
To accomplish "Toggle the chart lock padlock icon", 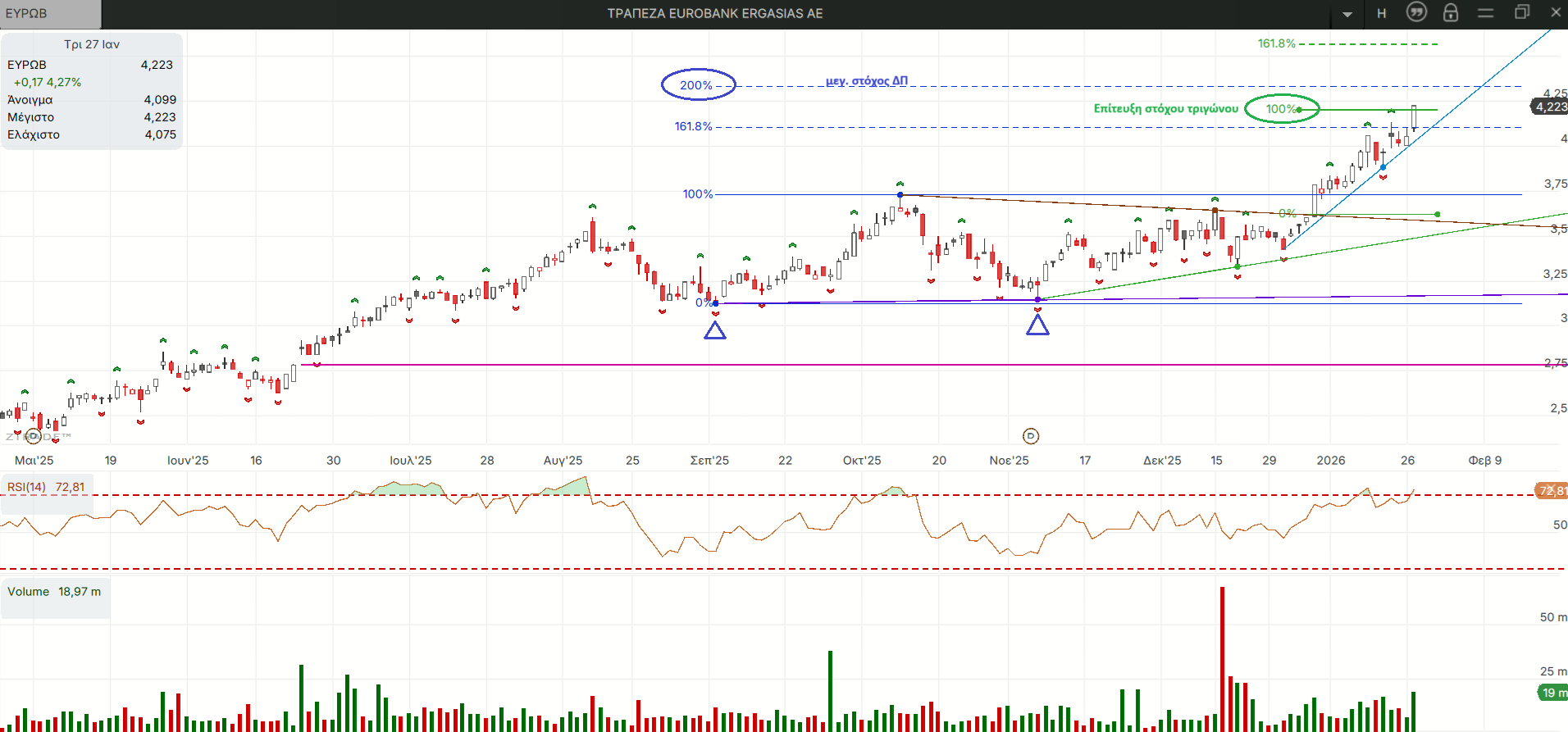I will click(1451, 12).
